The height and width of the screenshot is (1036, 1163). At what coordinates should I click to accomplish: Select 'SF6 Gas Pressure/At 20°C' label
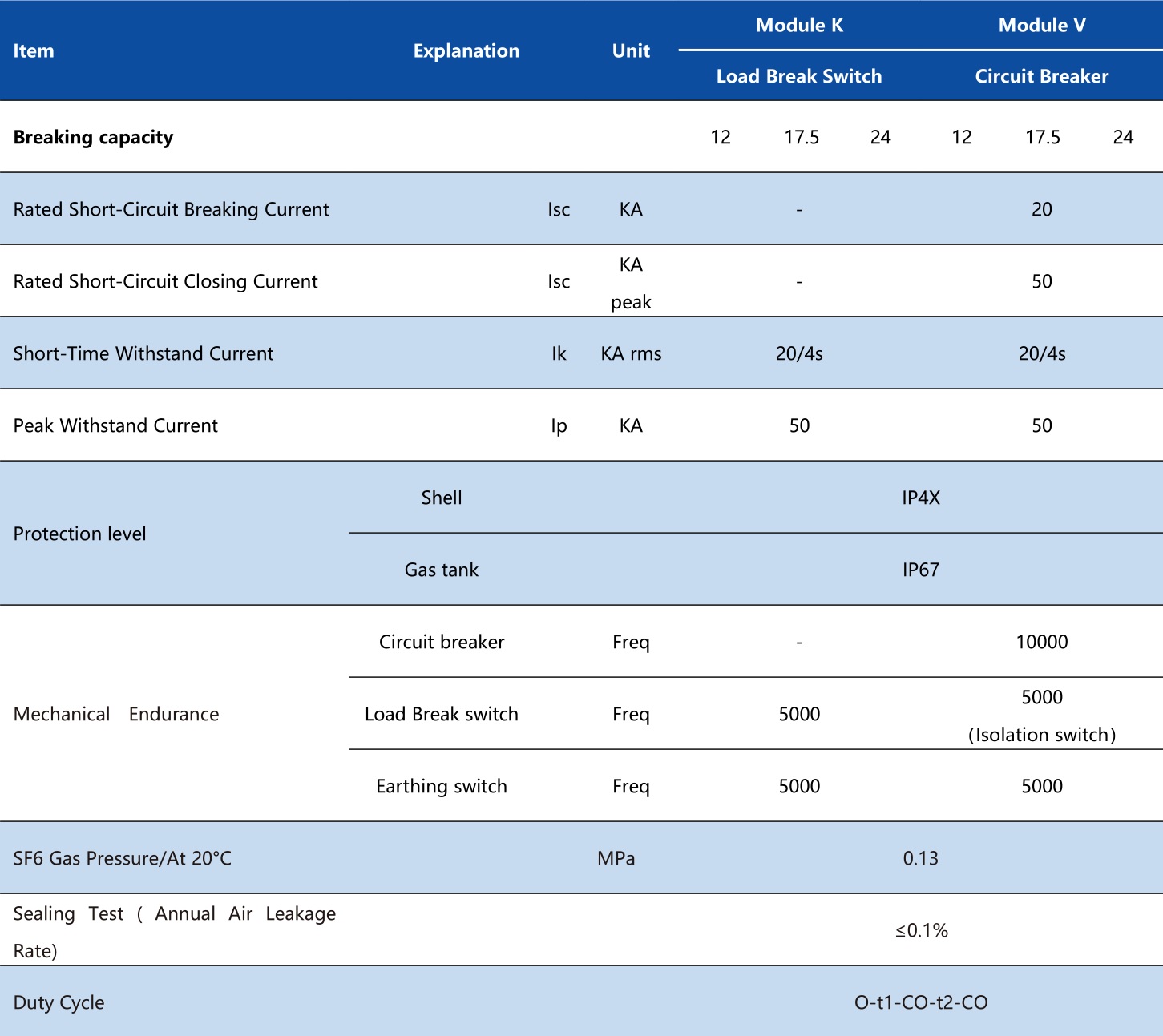coord(123,858)
